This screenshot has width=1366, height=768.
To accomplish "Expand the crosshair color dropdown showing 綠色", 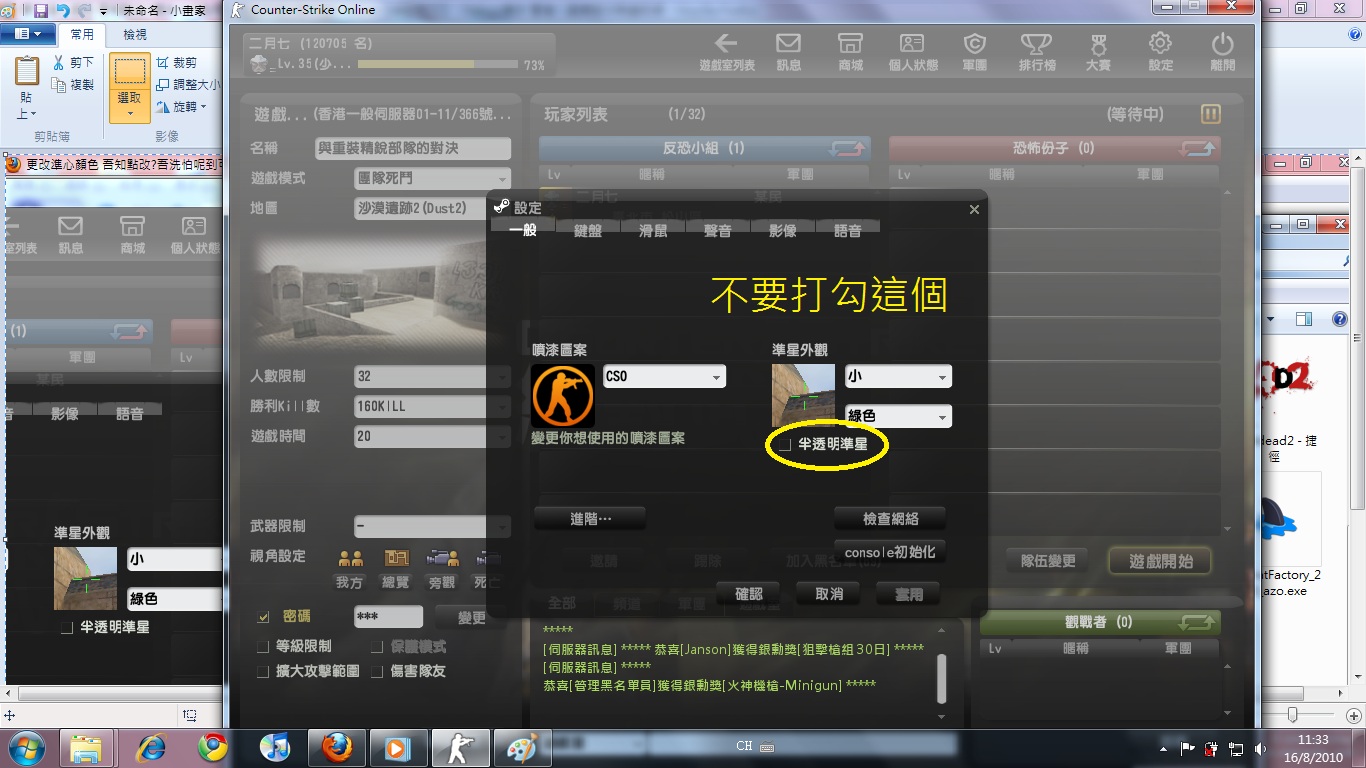I will (897, 416).
